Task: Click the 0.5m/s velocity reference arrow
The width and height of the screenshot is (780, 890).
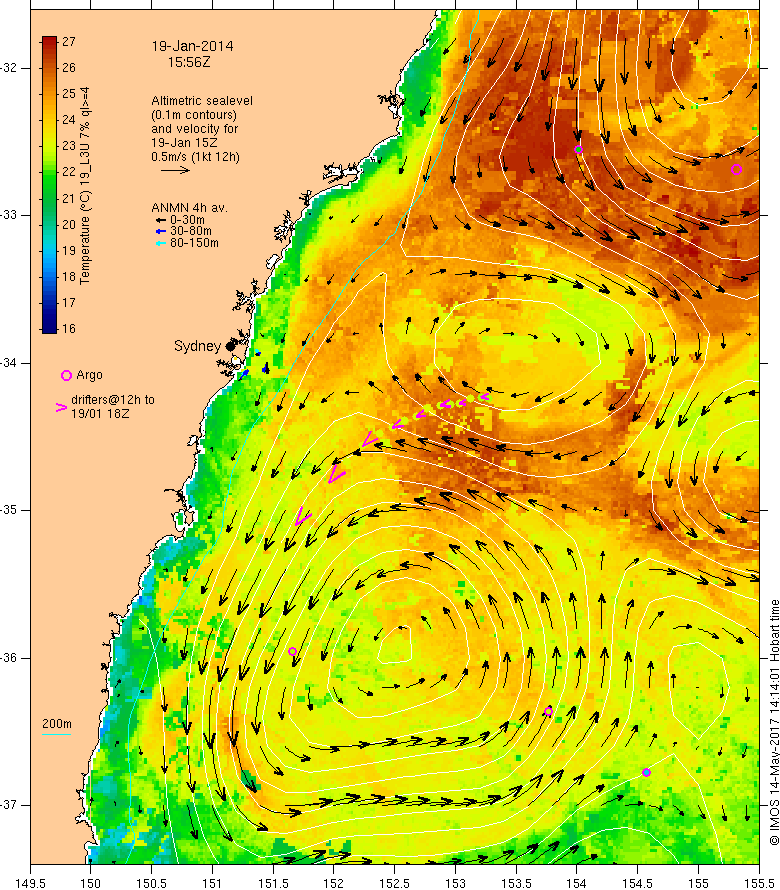Action: [175, 170]
